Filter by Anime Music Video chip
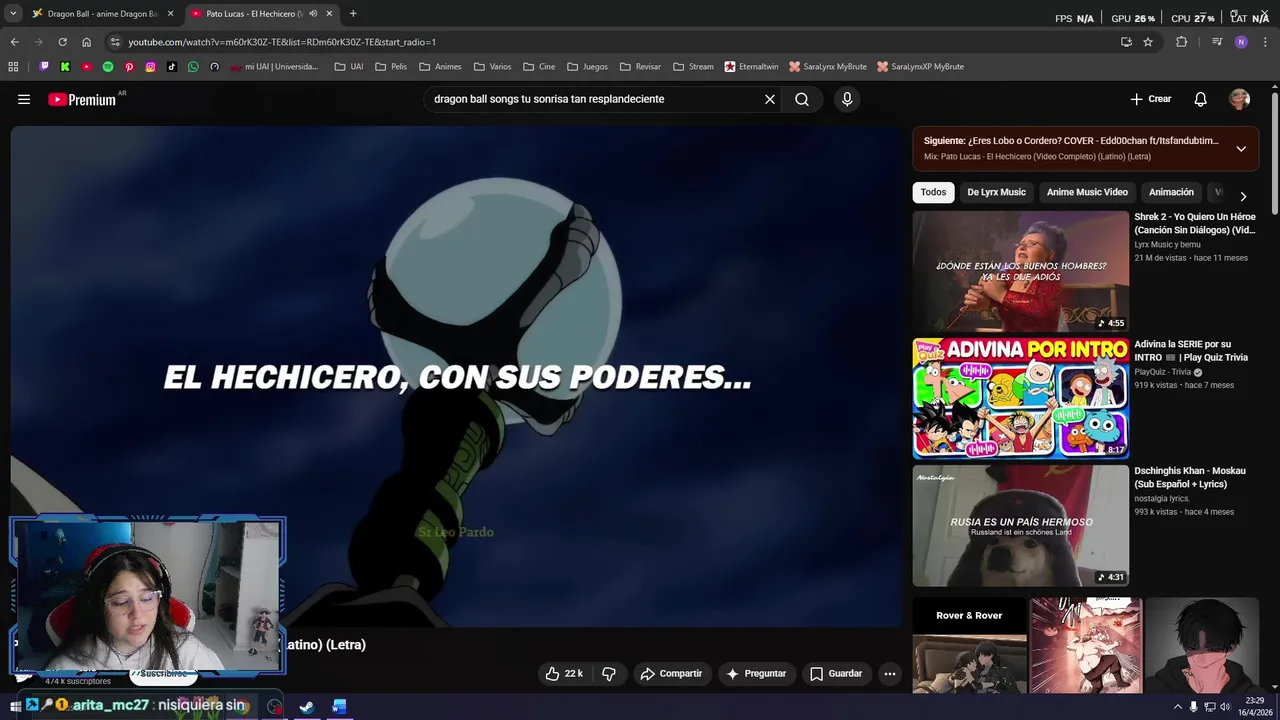The height and width of the screenshot is (720, 1280). point(1087,192)
